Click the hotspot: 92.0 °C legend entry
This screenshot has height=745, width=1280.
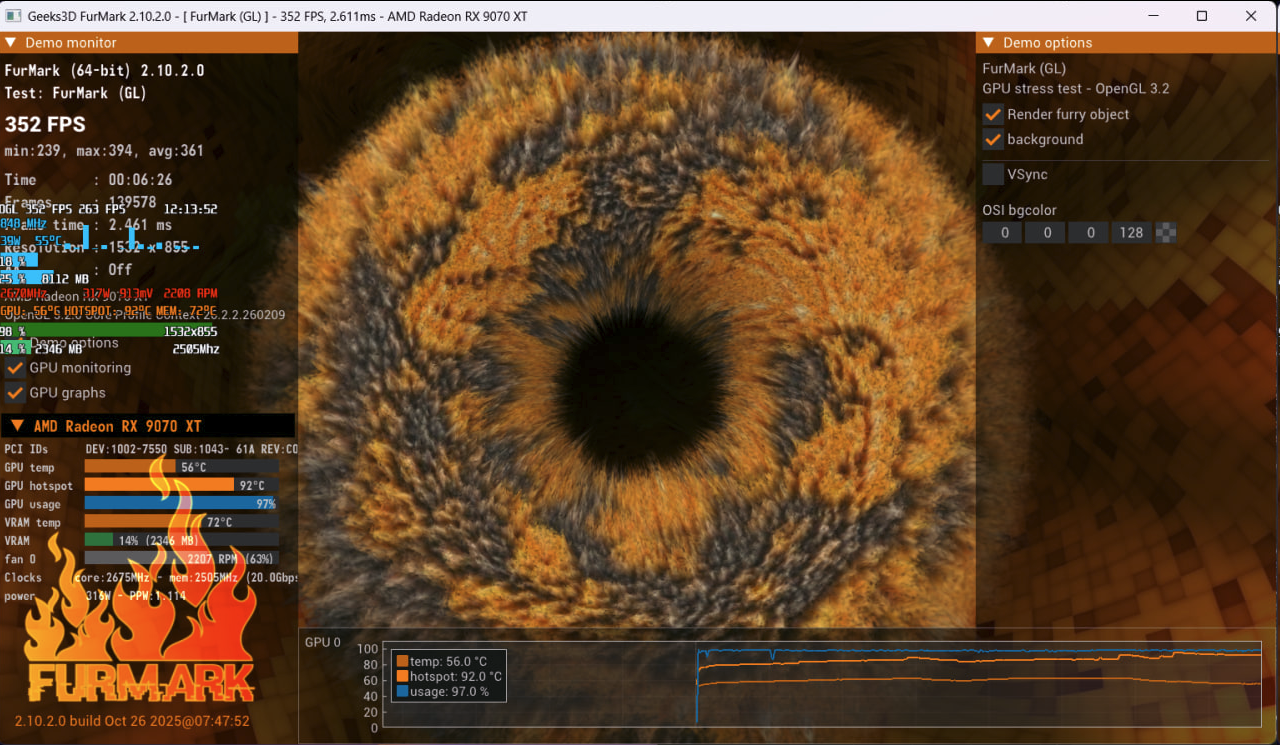[x=449, y=676]
